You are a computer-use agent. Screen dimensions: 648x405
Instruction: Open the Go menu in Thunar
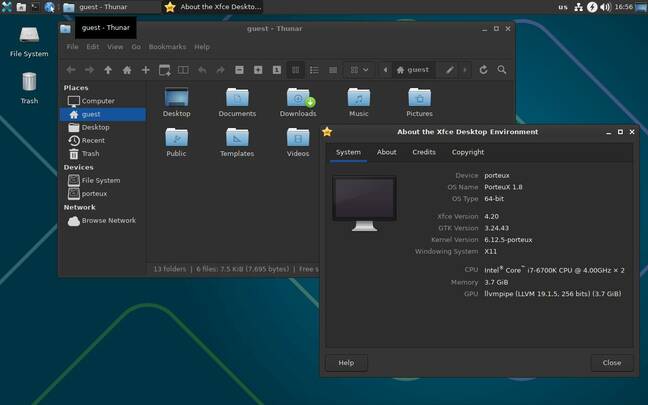click(136, 47)
